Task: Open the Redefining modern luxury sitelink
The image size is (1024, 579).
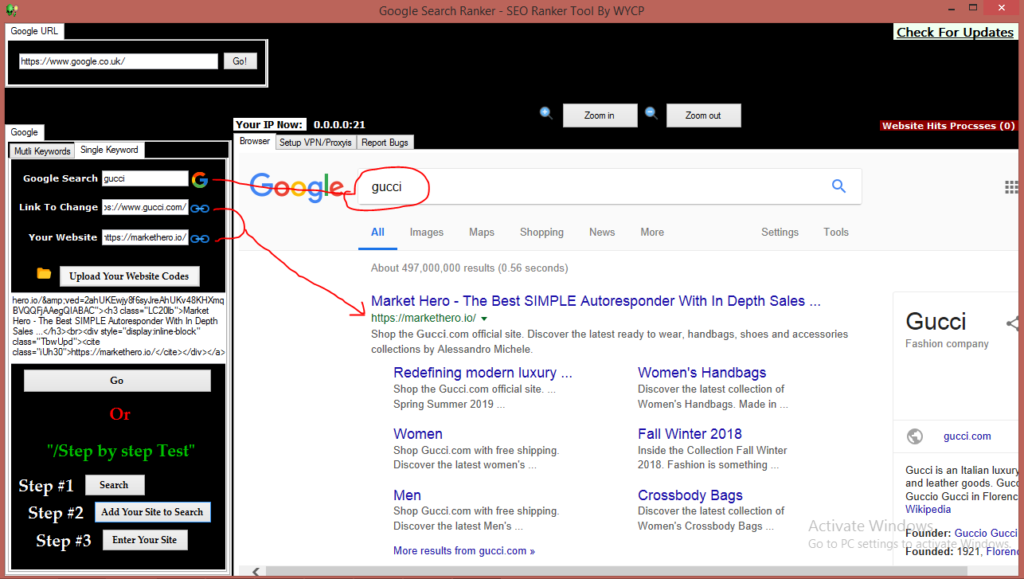Action: pos(483,373)
